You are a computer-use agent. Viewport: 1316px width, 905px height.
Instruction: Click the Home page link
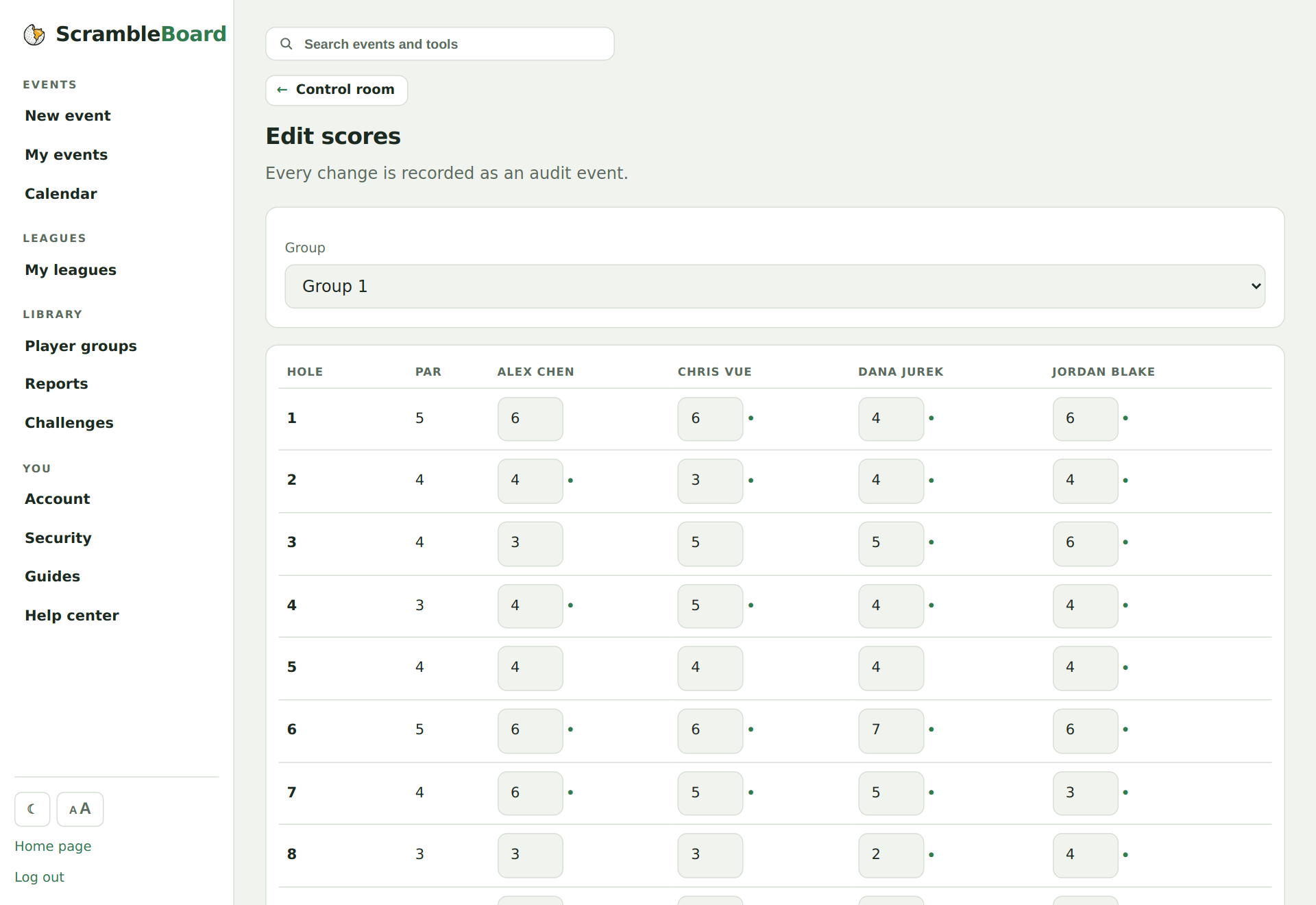click(53, 846)
